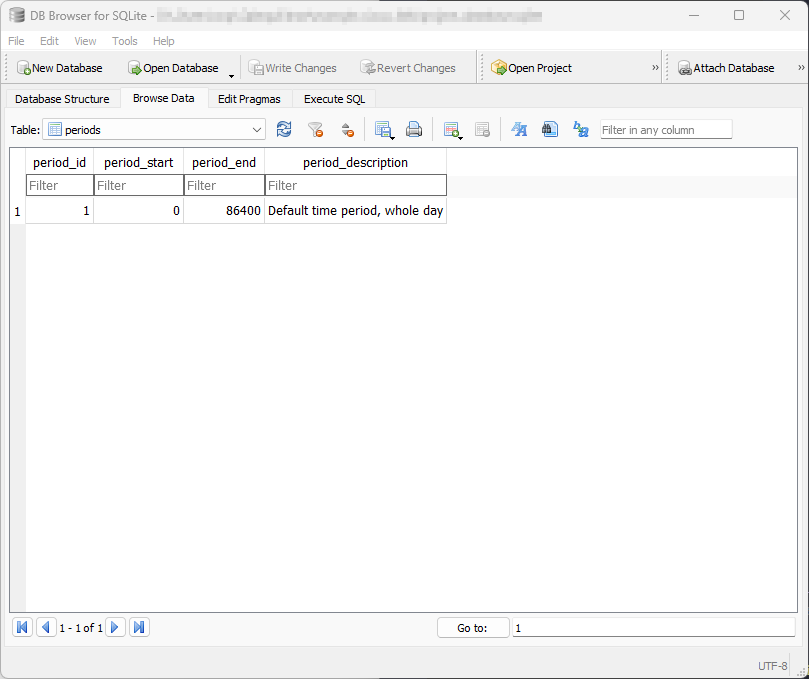
Task: Switch to the Execute SQL tab
Action: pos(334,99)
